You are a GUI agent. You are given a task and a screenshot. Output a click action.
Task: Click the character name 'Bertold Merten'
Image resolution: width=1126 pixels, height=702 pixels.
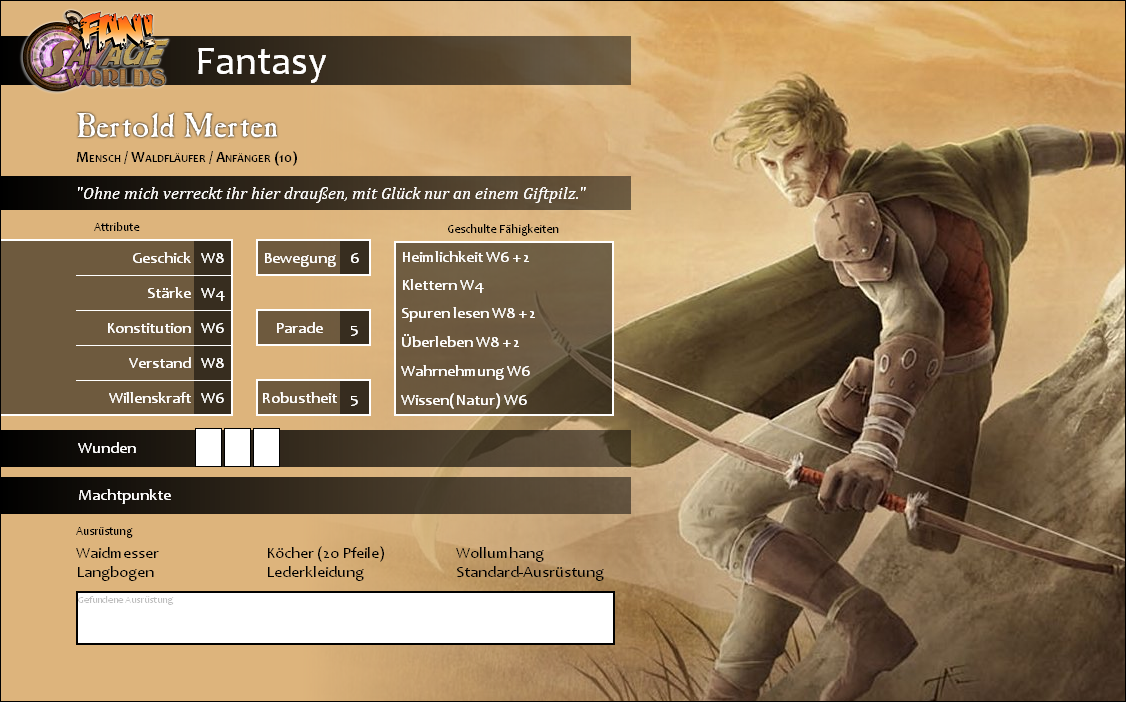[x=177, y=126]
